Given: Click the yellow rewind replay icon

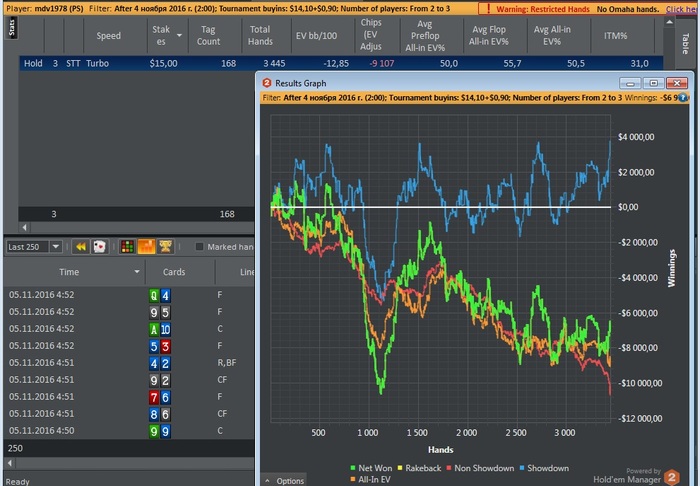Looking at the screenshot, I should (81, 247).
